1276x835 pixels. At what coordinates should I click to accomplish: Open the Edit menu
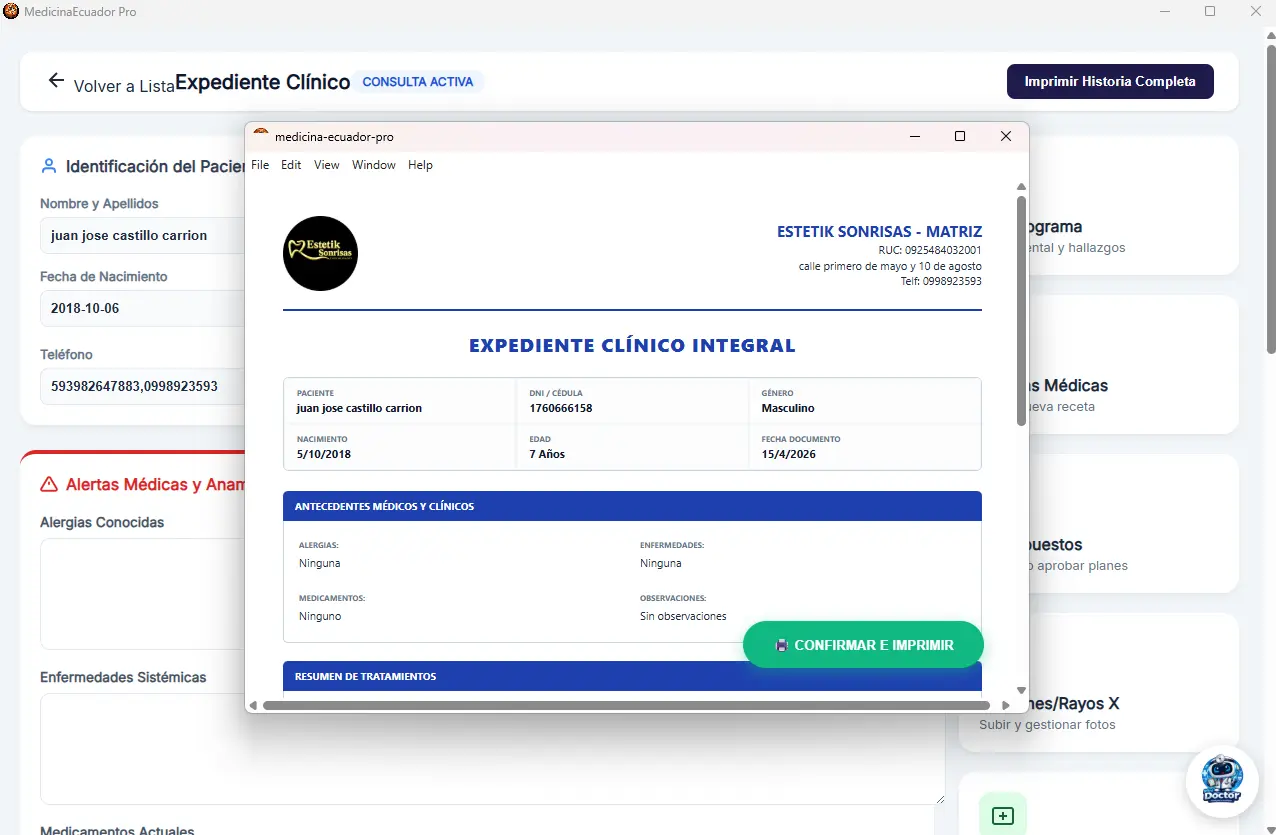point(291,165)
